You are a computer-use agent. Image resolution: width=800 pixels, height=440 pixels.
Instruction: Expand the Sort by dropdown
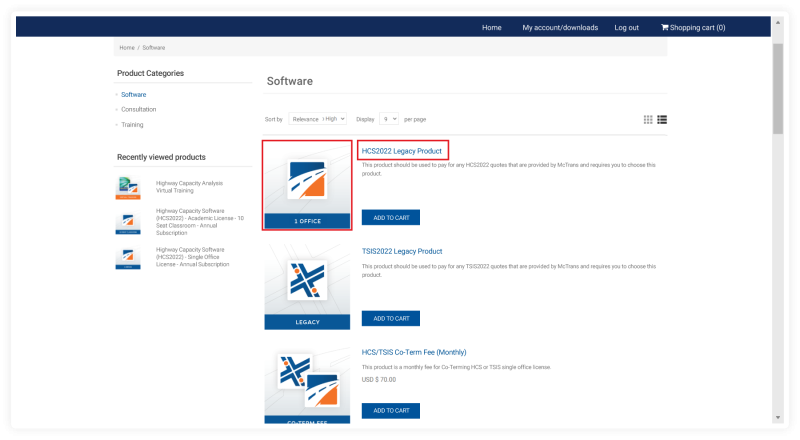coord(318,119)
